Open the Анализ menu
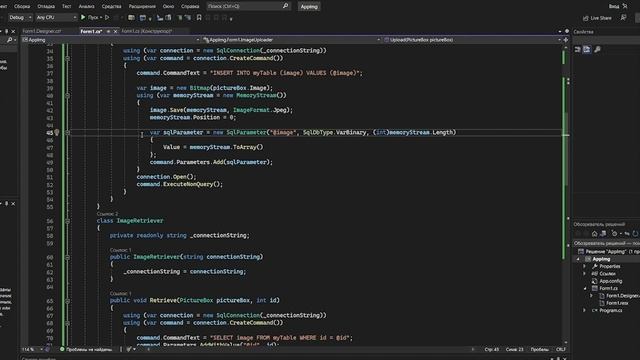 (x=86, y=6)
